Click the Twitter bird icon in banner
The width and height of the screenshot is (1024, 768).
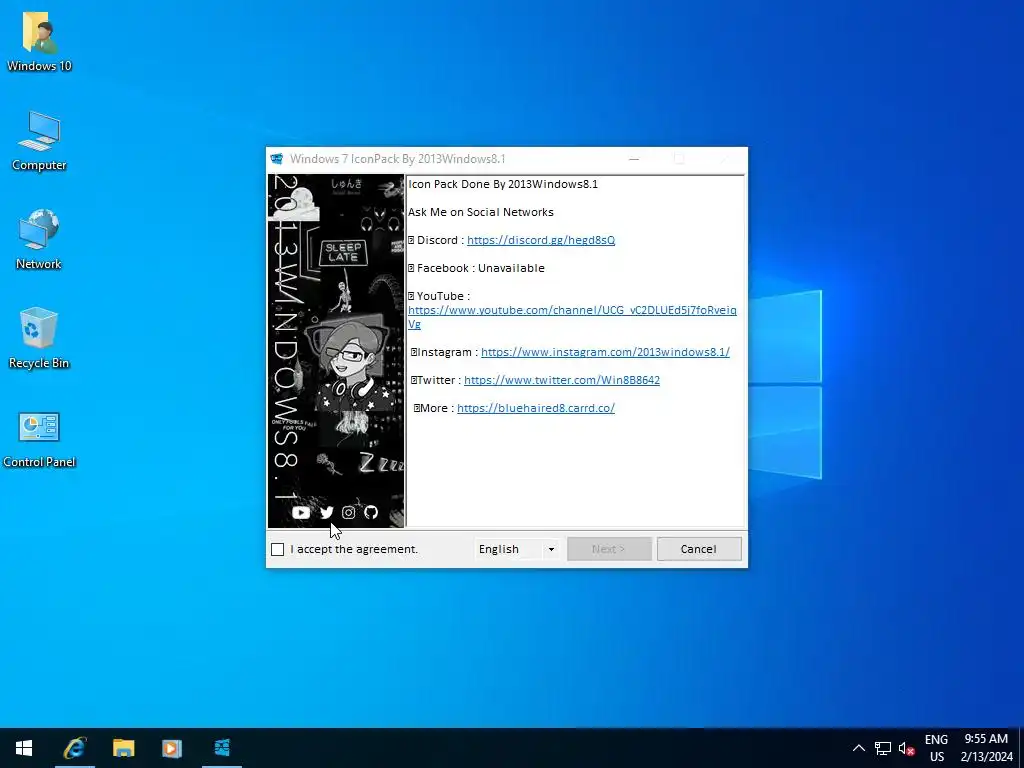click(x=327, y=513)
